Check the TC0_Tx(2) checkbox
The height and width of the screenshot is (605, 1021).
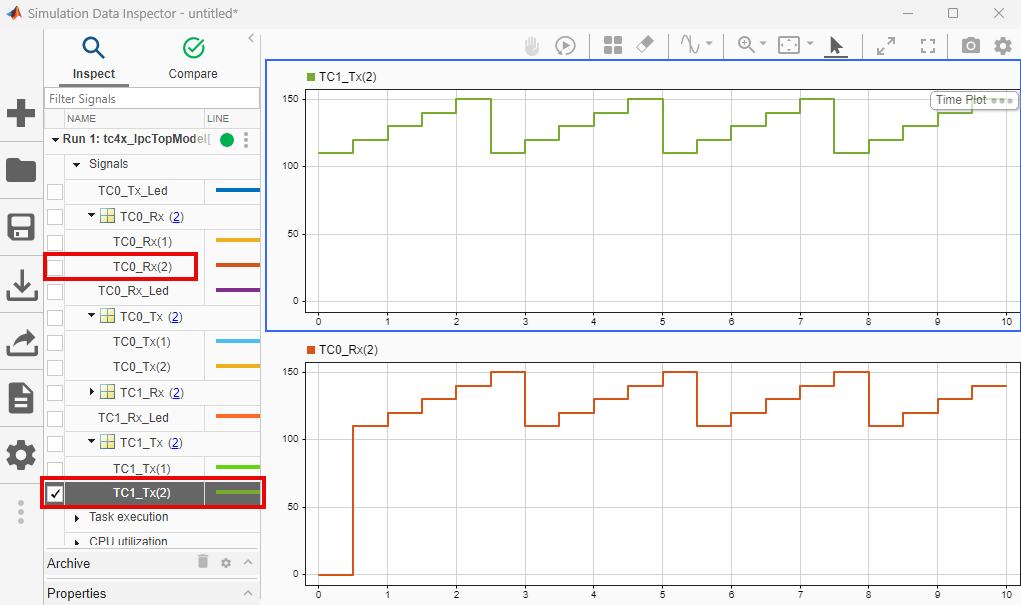tap(55, 368)
